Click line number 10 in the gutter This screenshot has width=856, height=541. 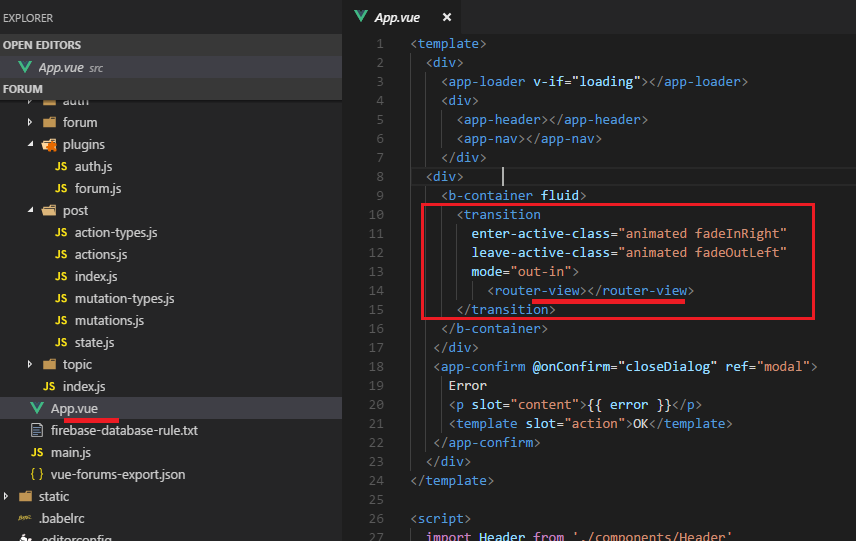tap(376, 215)
